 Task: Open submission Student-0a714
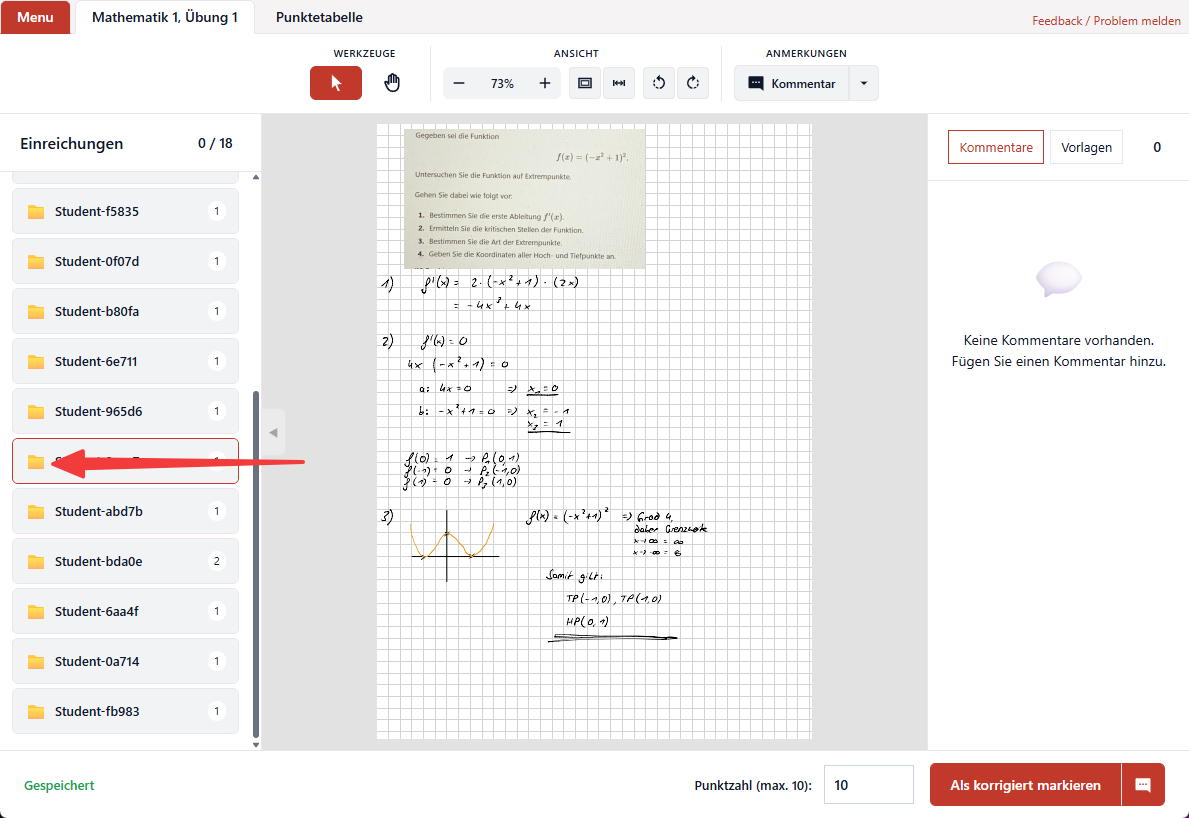coord(125,662)
